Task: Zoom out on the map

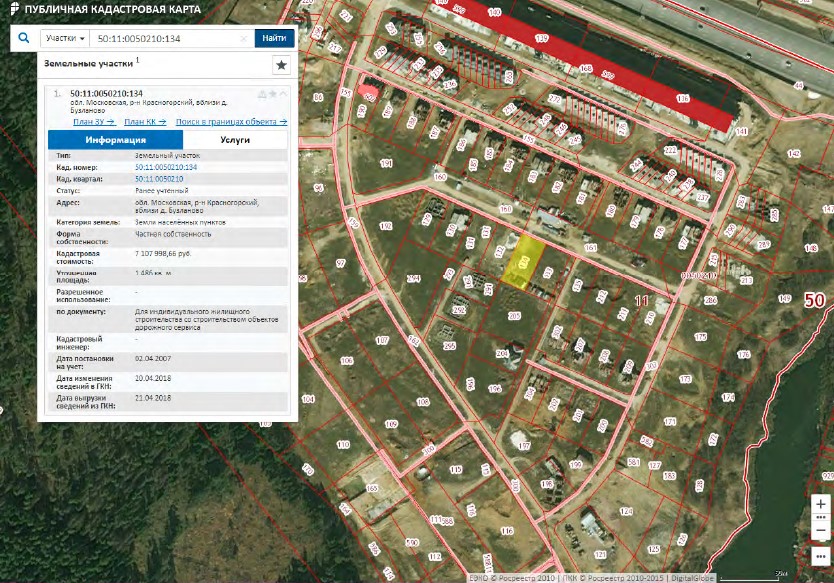Action: pyautogui.click(x=821, y=530)
